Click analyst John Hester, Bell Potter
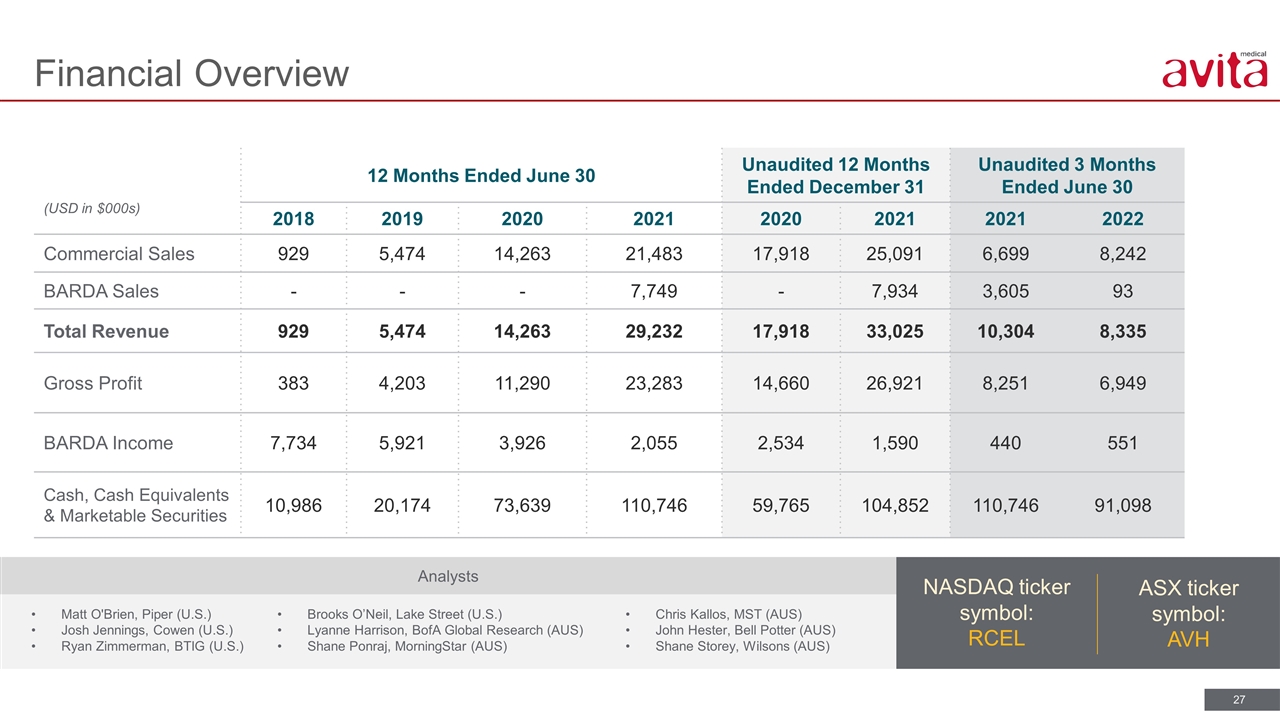Image resolution: width=1280 pixels, height=720 pixels. 745,630
